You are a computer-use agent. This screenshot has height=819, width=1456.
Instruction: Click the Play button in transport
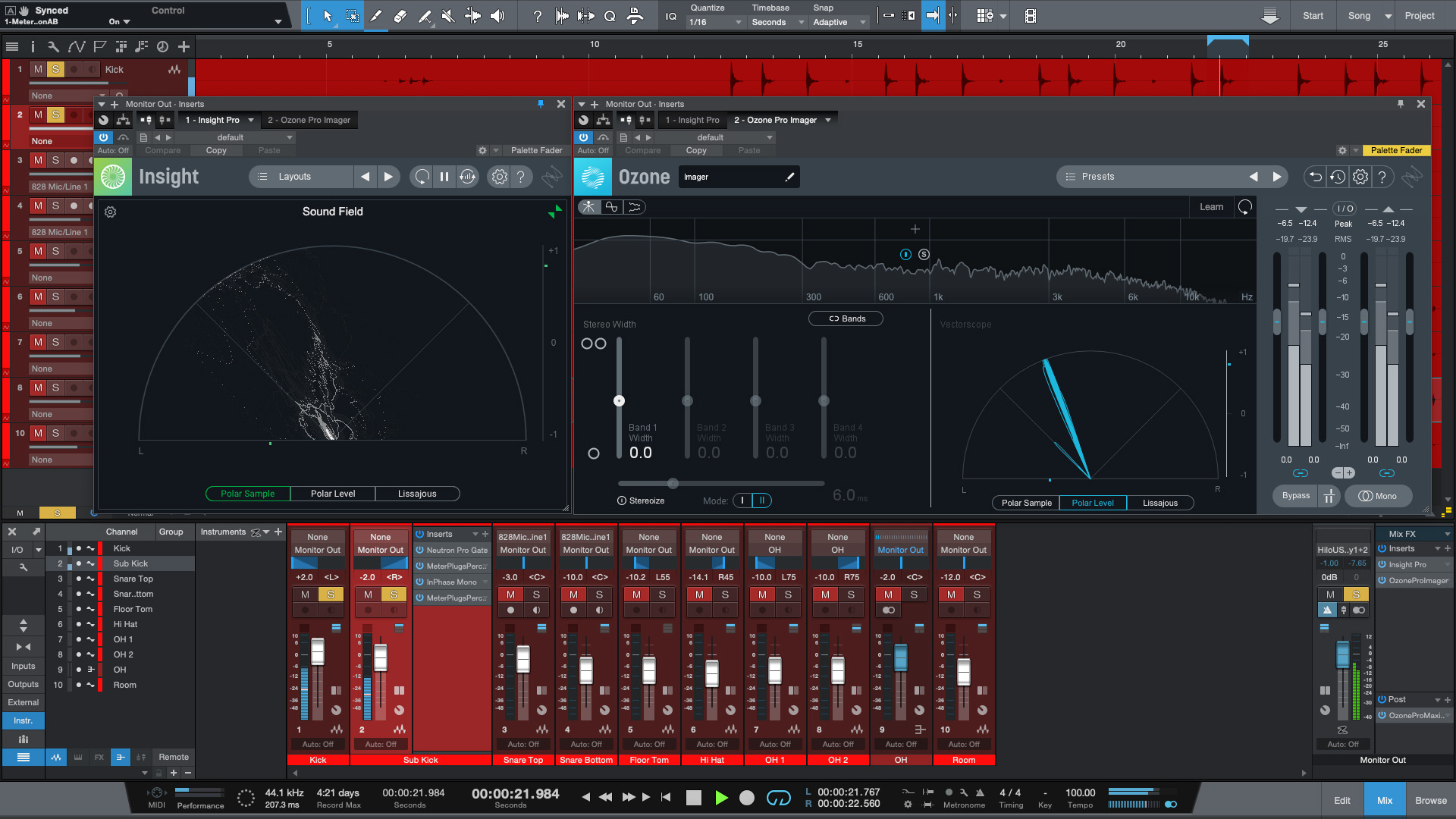tap(721, 798)
